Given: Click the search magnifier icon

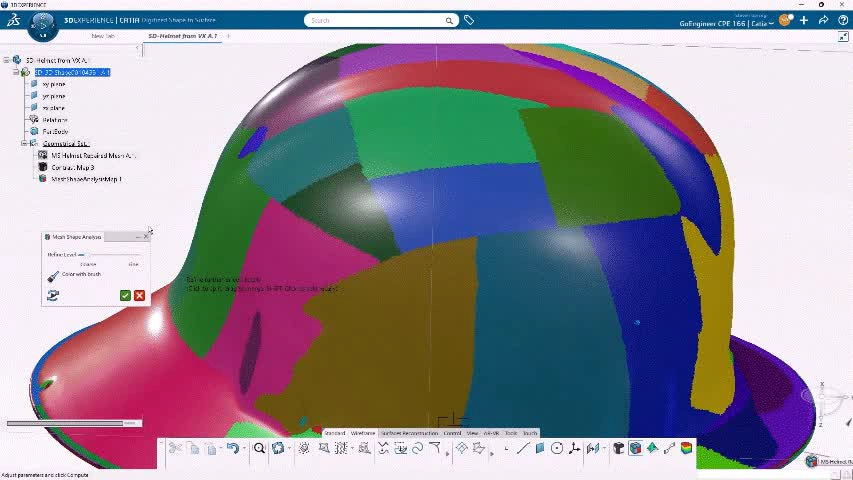Looking at the screenshot, I should (449, 21).
